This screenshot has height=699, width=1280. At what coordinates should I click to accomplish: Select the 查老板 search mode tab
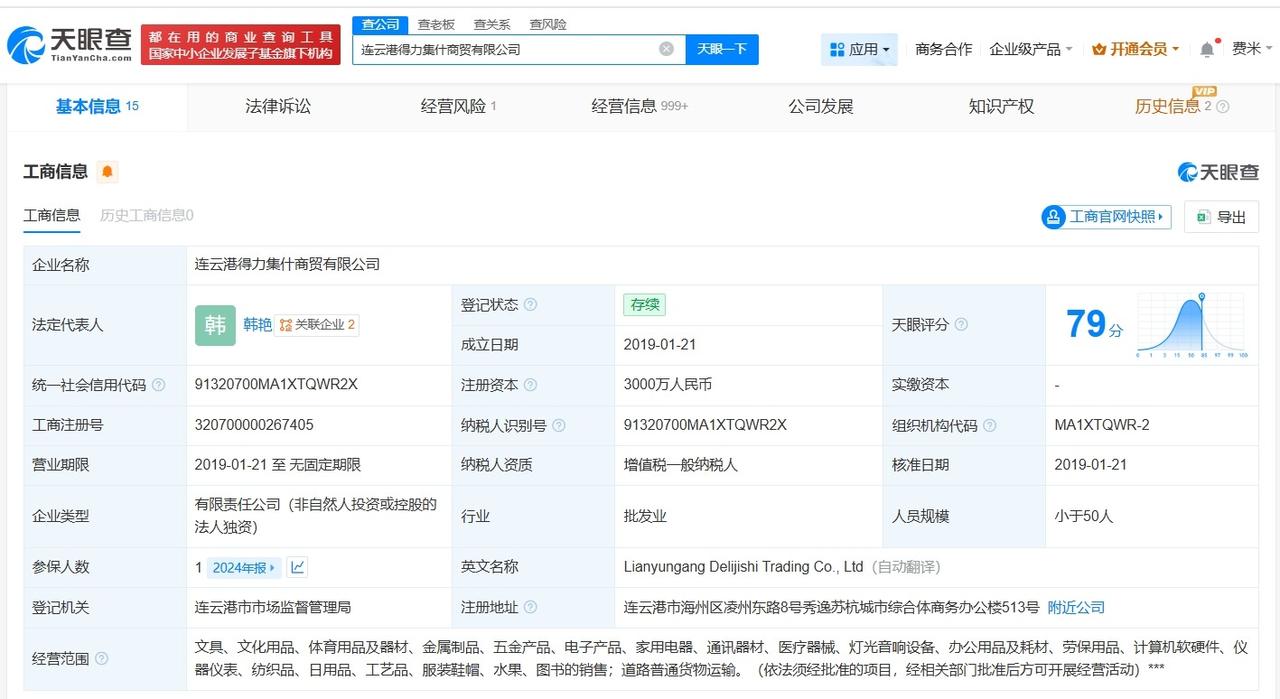(x=436, y=24)
